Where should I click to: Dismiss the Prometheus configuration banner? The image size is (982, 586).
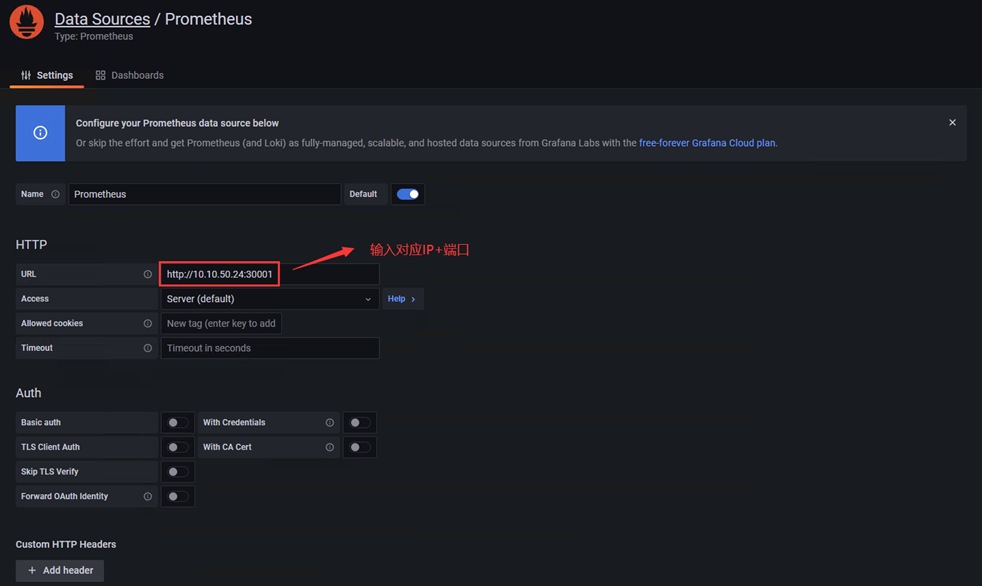click(952, 123)
